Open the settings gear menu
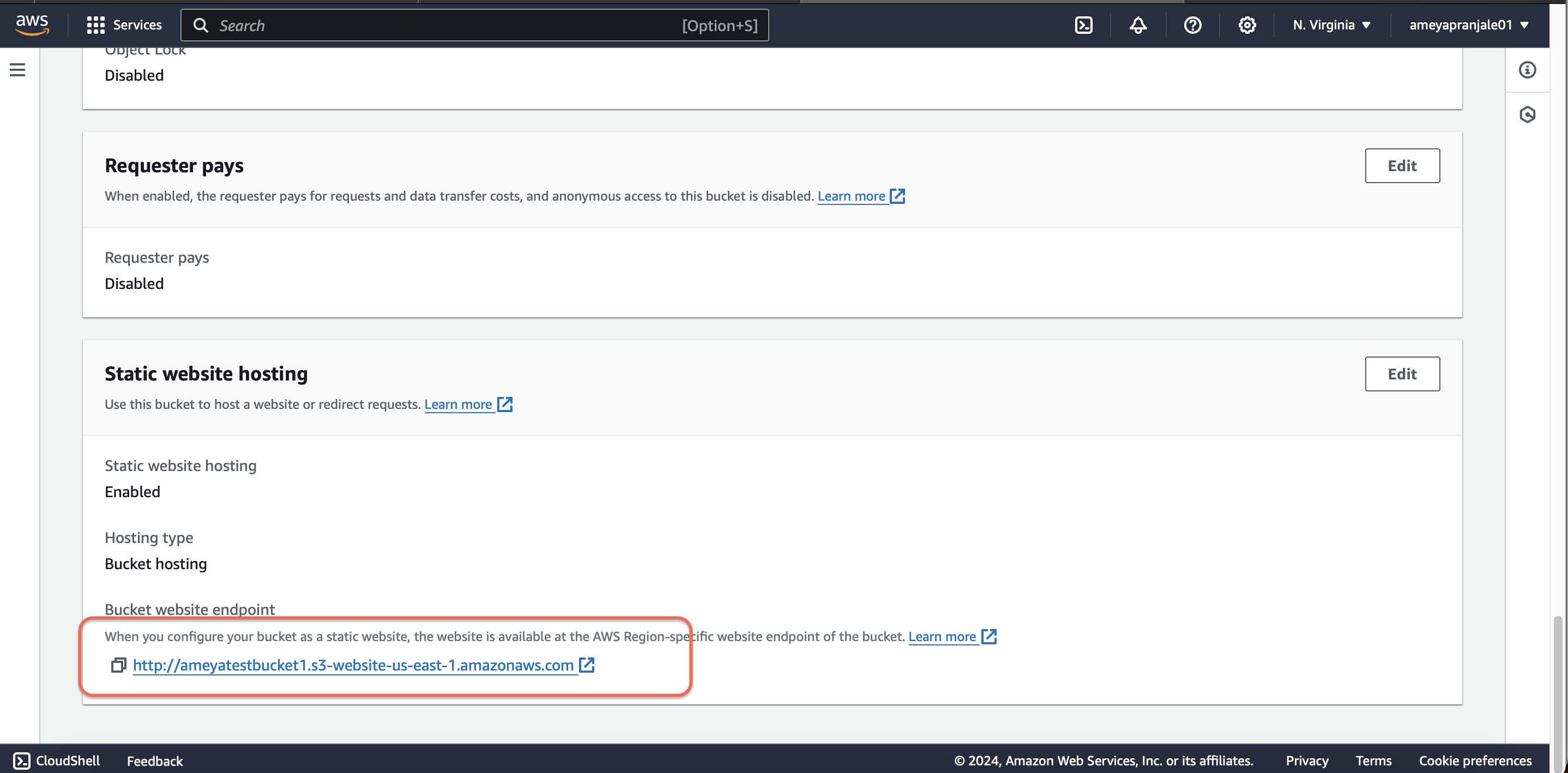This screenshot has height=773, width=1568. [x=1247, y=25]
